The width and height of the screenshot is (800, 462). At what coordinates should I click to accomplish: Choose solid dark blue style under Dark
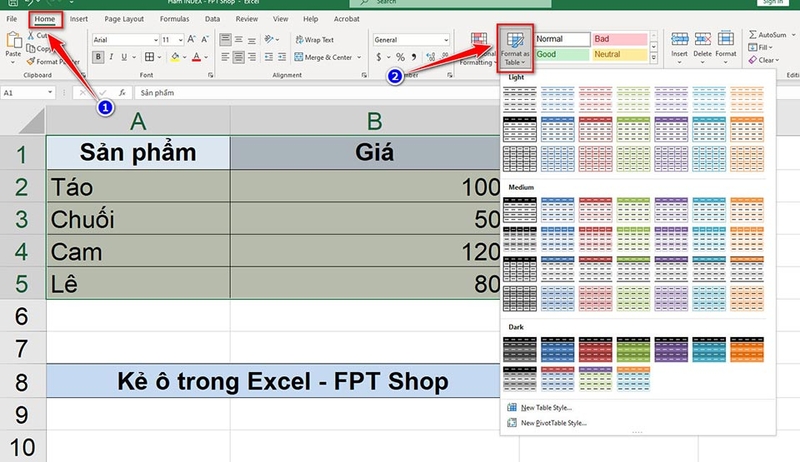tap(557, 349)
